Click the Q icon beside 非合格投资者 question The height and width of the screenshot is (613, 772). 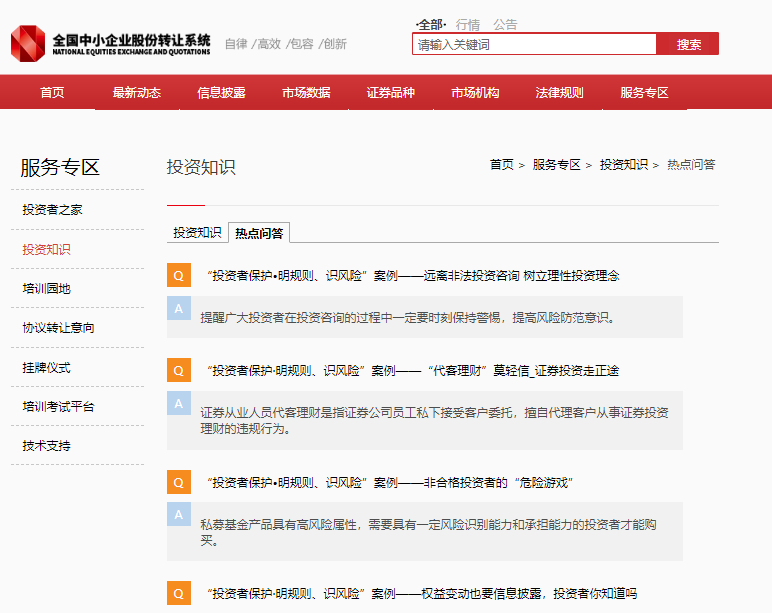click(x=178, y=482)
